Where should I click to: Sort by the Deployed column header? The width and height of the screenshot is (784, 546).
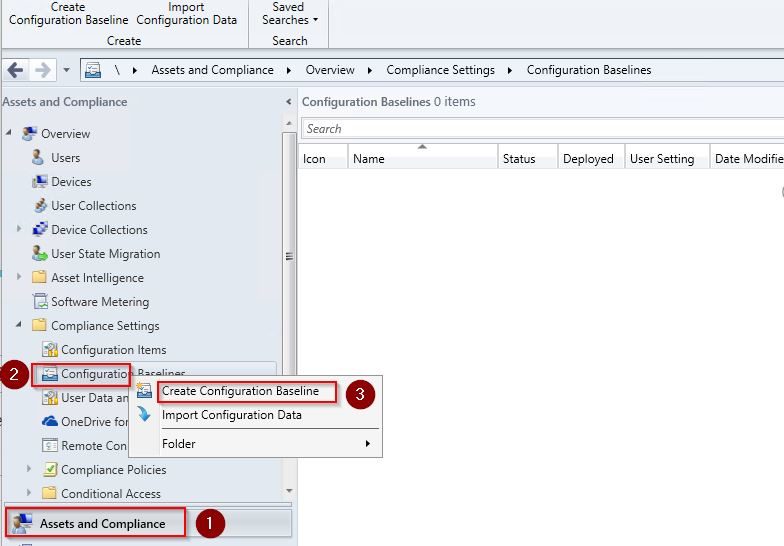pos(591,156)
